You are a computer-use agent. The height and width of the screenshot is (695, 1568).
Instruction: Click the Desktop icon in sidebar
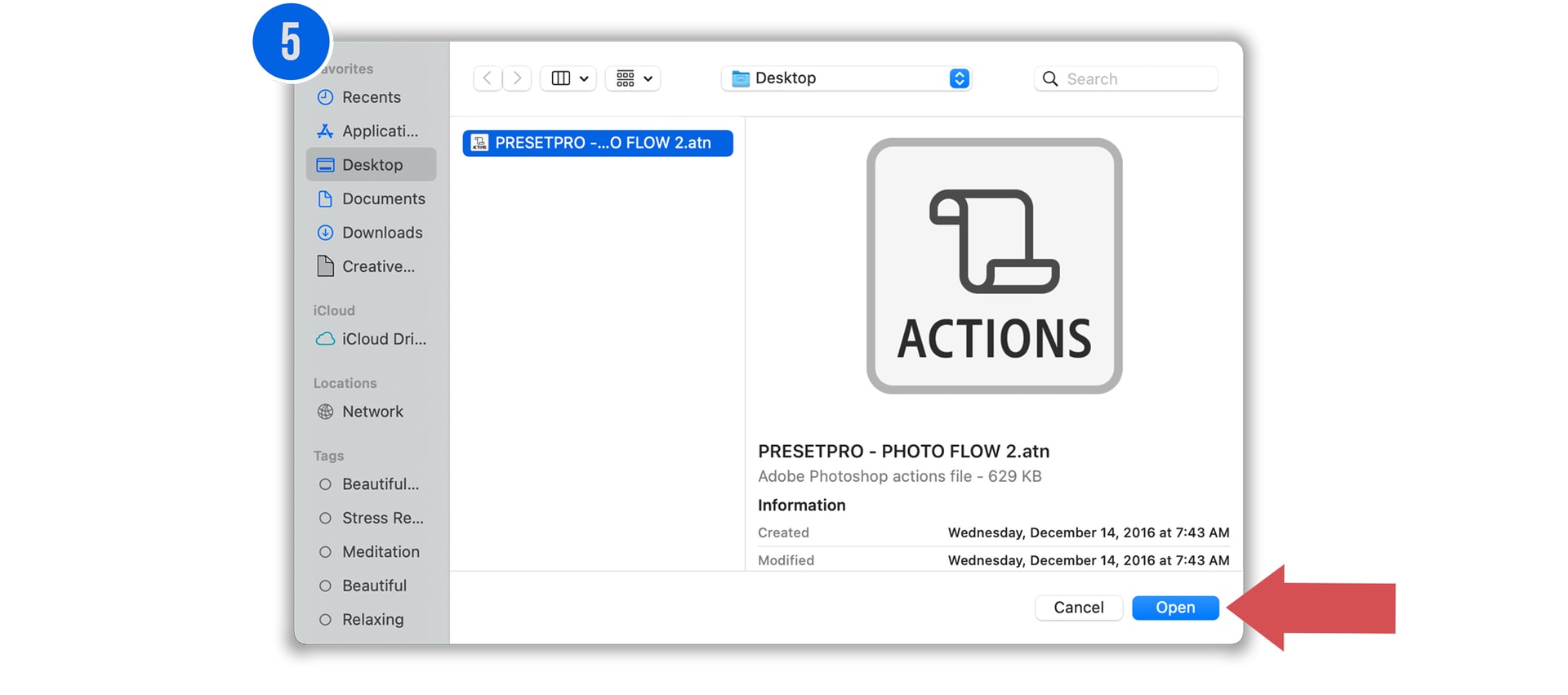point(325,165)
